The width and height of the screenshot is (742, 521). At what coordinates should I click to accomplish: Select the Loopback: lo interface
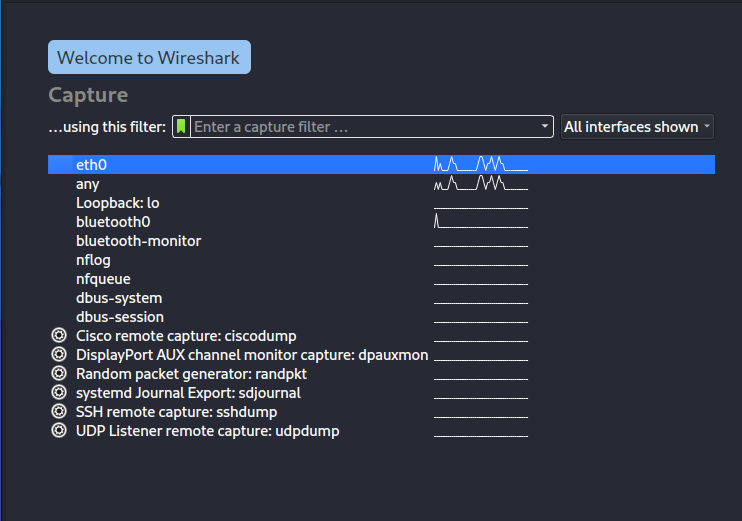click(381, 203)
